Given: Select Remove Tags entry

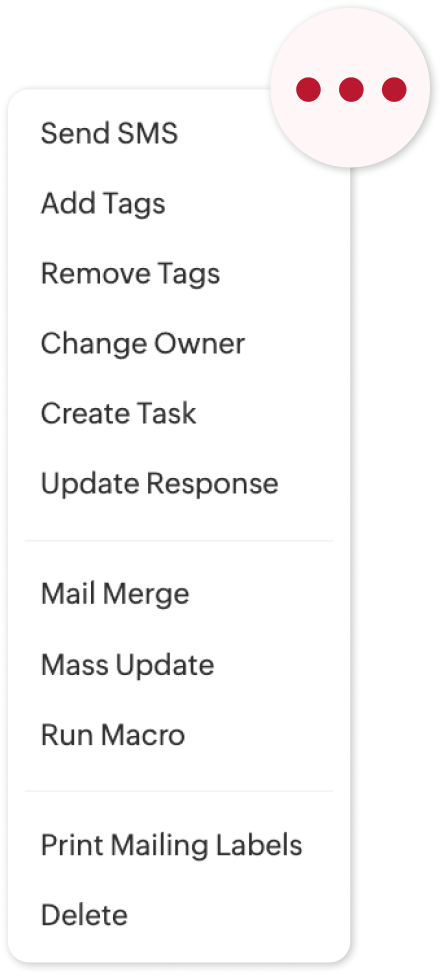Looking at the screenshot, I should click(131, 274).
